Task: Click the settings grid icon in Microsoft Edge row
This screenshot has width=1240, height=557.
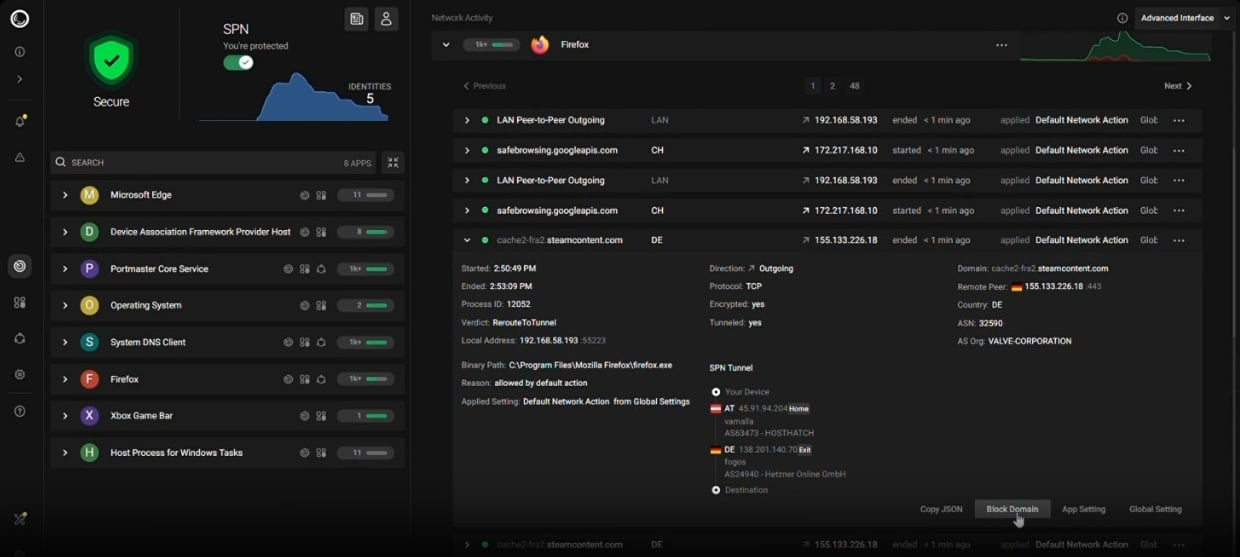Action: tap(321, 195)
